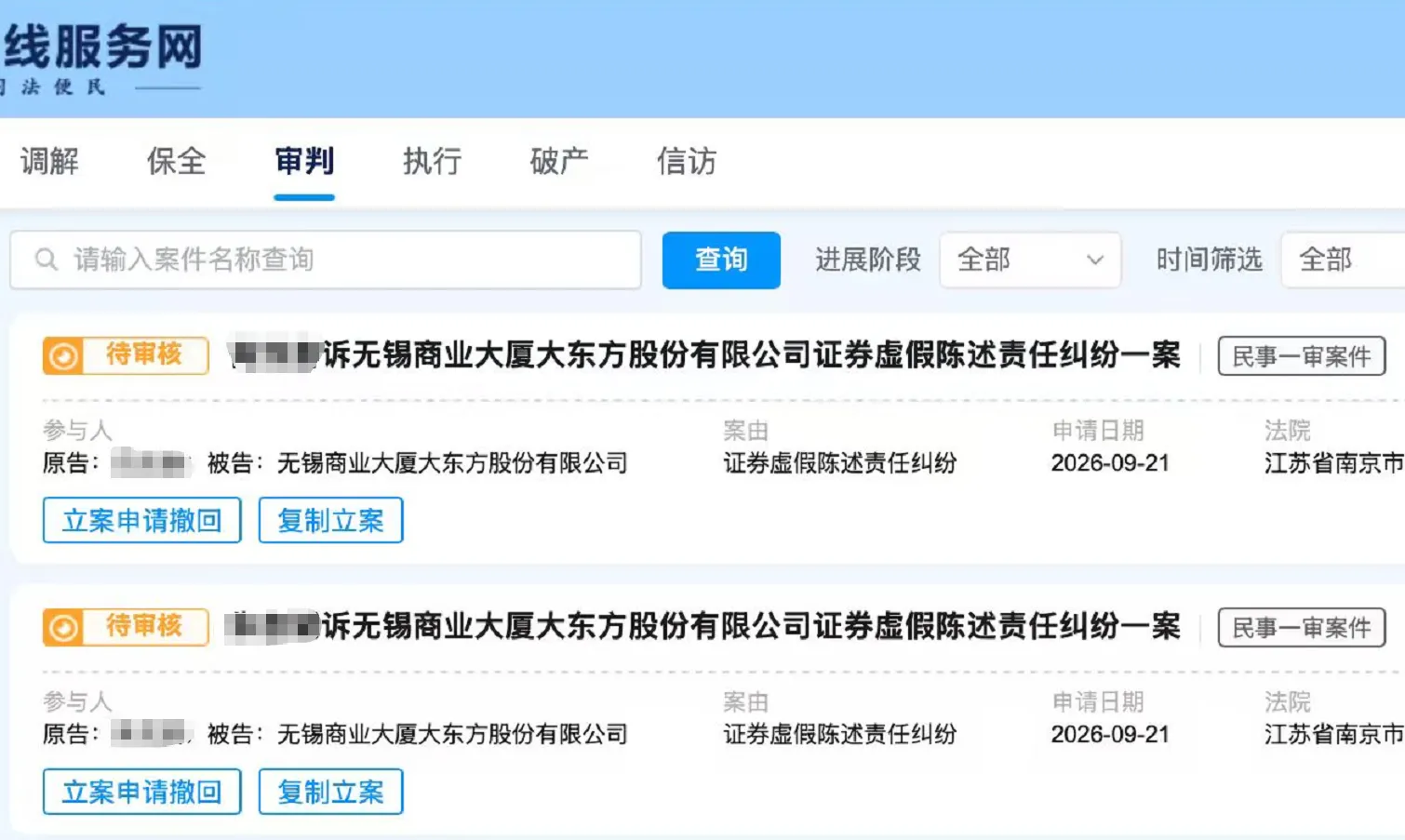This screenshot has height=840, width=1405.
Task: Click 江苏省南京市 court in the first case
Action: click(x=1334, y=462)
